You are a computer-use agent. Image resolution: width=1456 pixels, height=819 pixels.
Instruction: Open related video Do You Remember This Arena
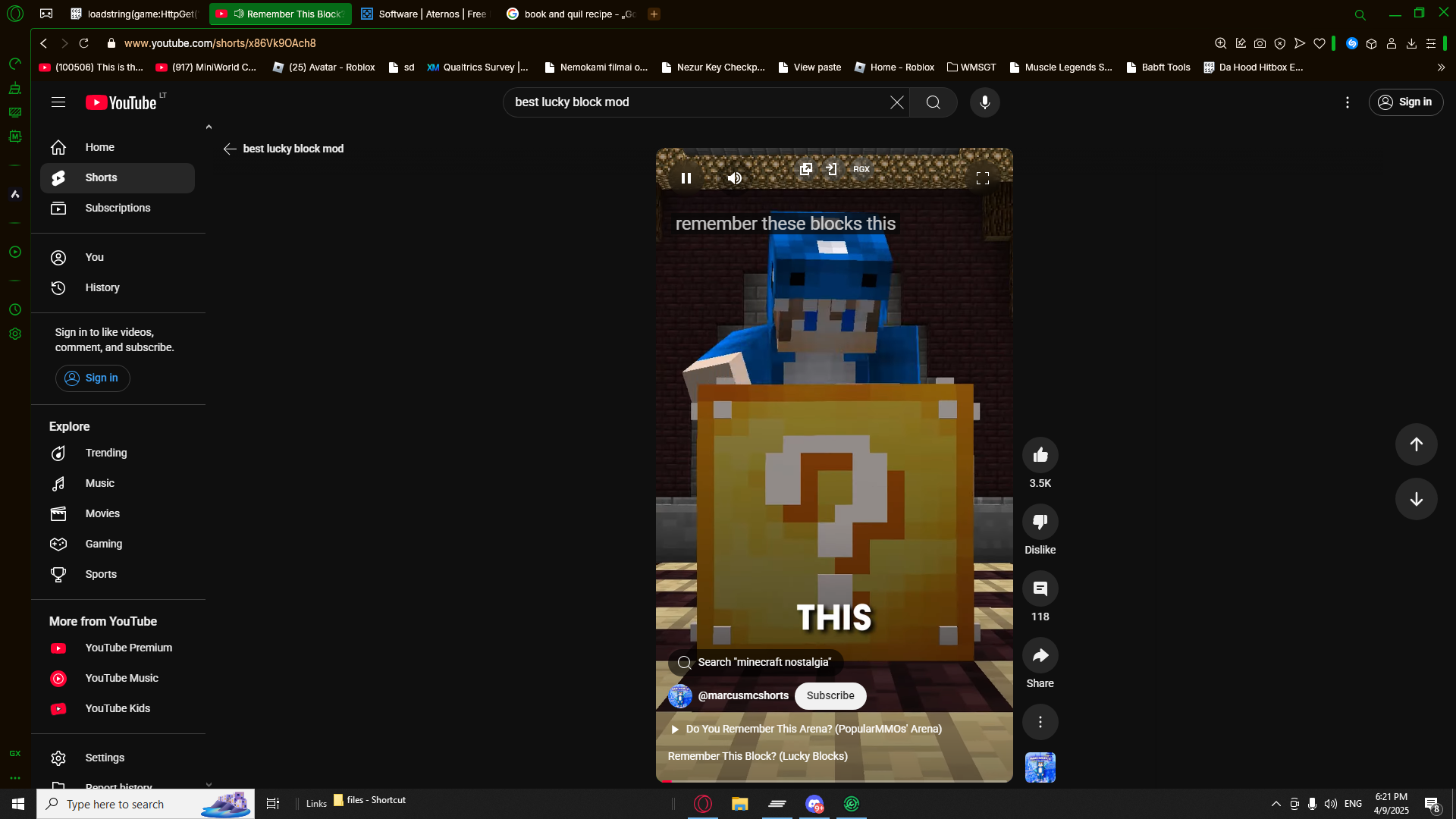[807, 729]
